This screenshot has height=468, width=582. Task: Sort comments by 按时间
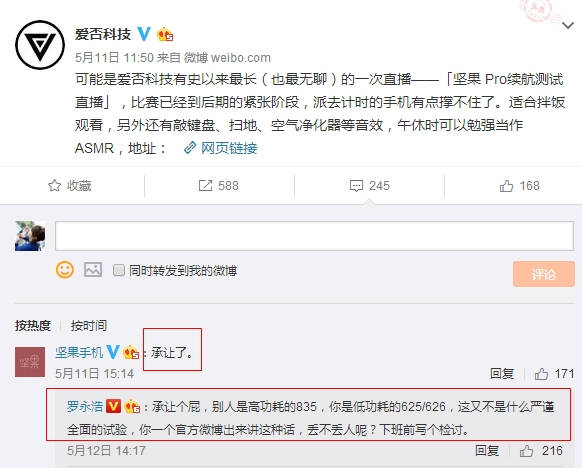pyautogui.click(x=89, y=325)
